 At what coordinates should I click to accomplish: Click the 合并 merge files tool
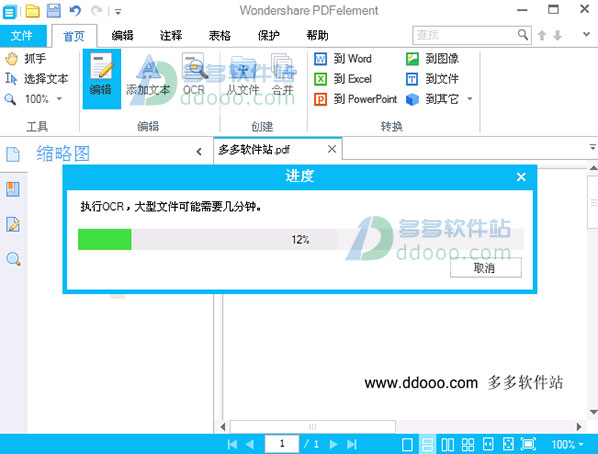click(282, 75)
